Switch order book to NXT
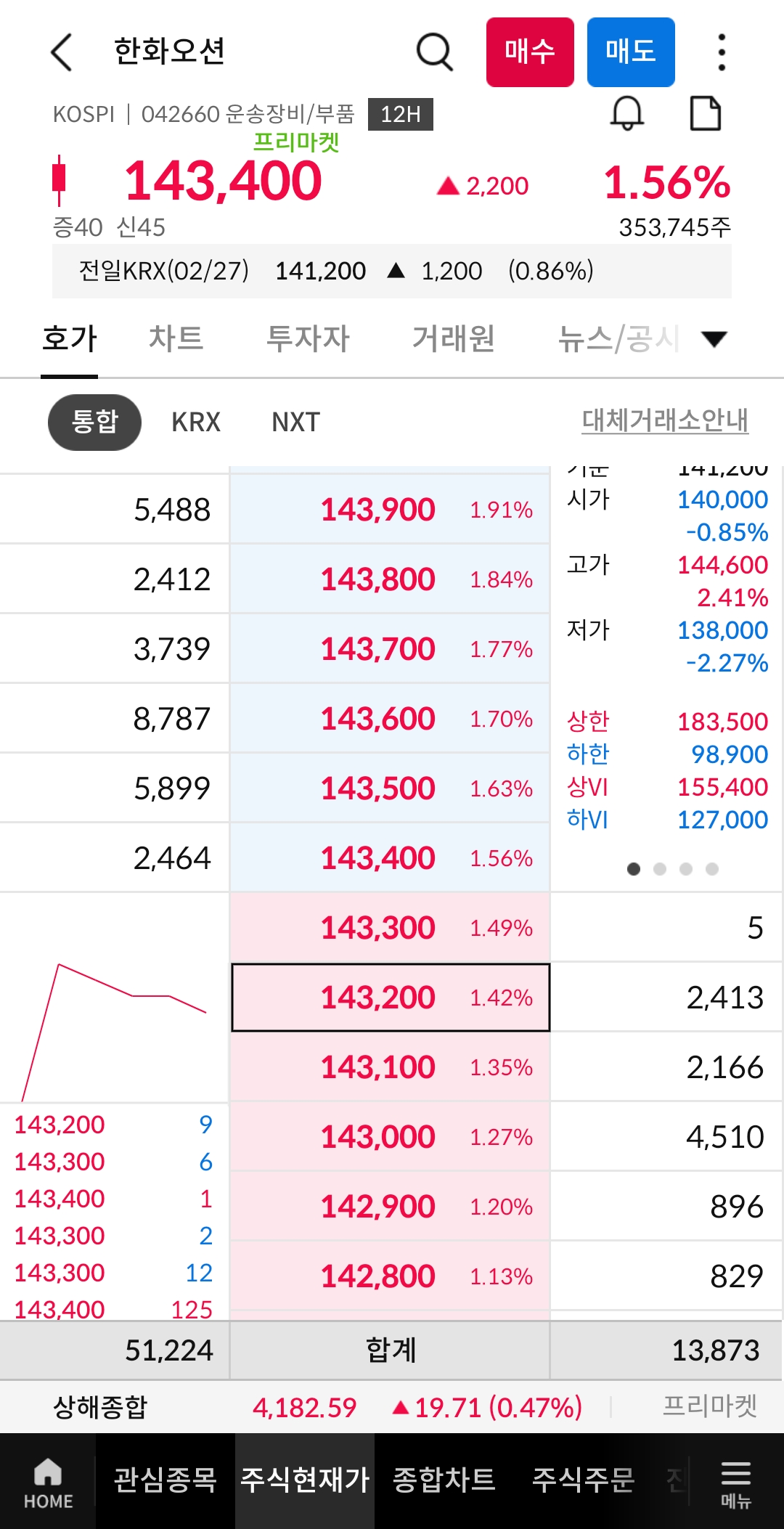The height and width of the screenshot is (1529, 784). (x=295, y=422)
